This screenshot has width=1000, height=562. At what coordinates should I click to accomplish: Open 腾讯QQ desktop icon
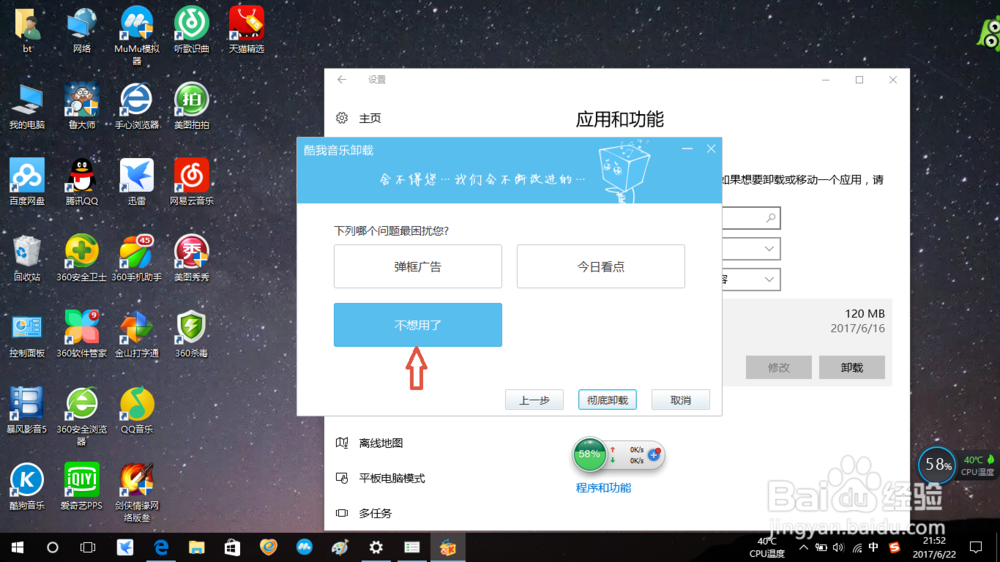(x=82, y=181)
